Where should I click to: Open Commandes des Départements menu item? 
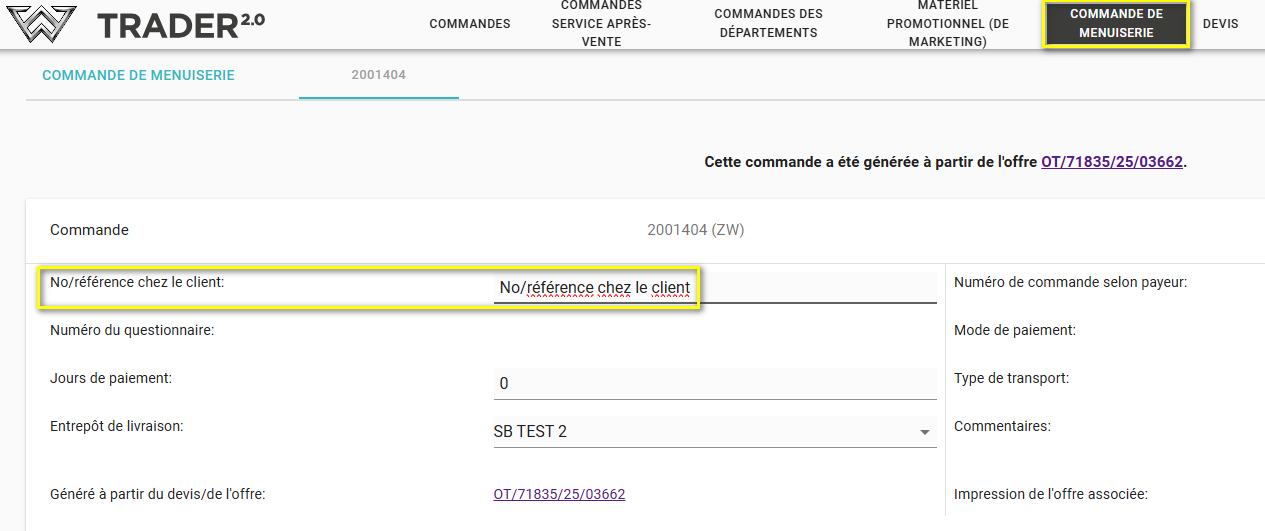coord(768,24)
